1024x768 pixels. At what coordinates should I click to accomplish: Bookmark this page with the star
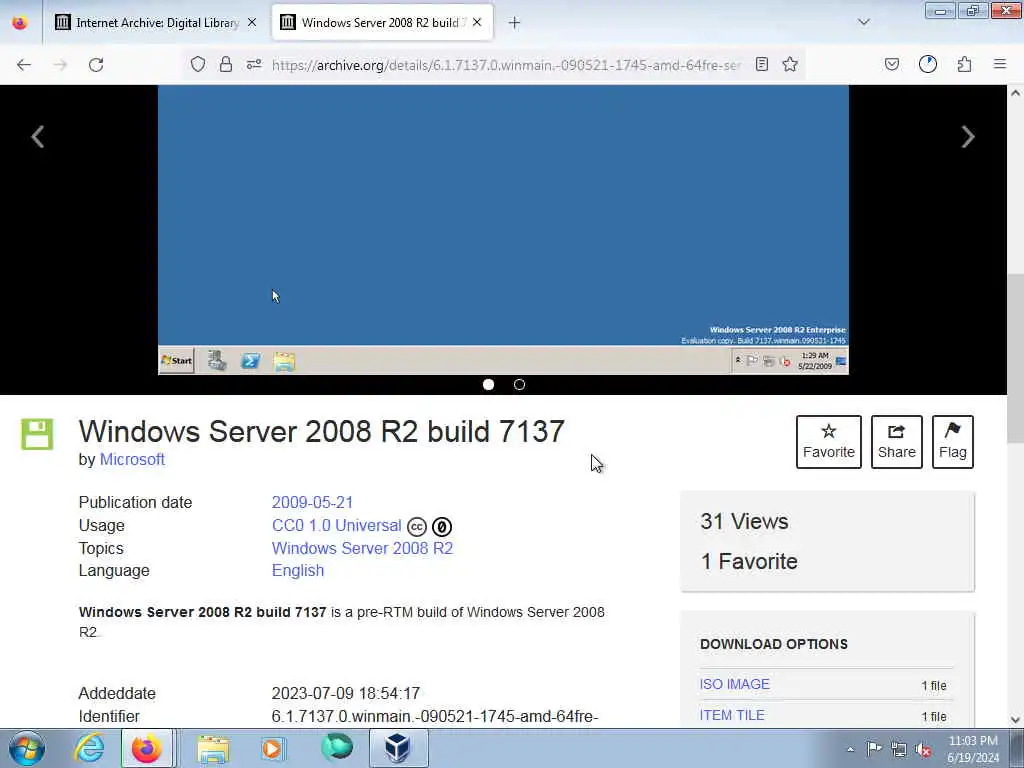click(790, 64)
